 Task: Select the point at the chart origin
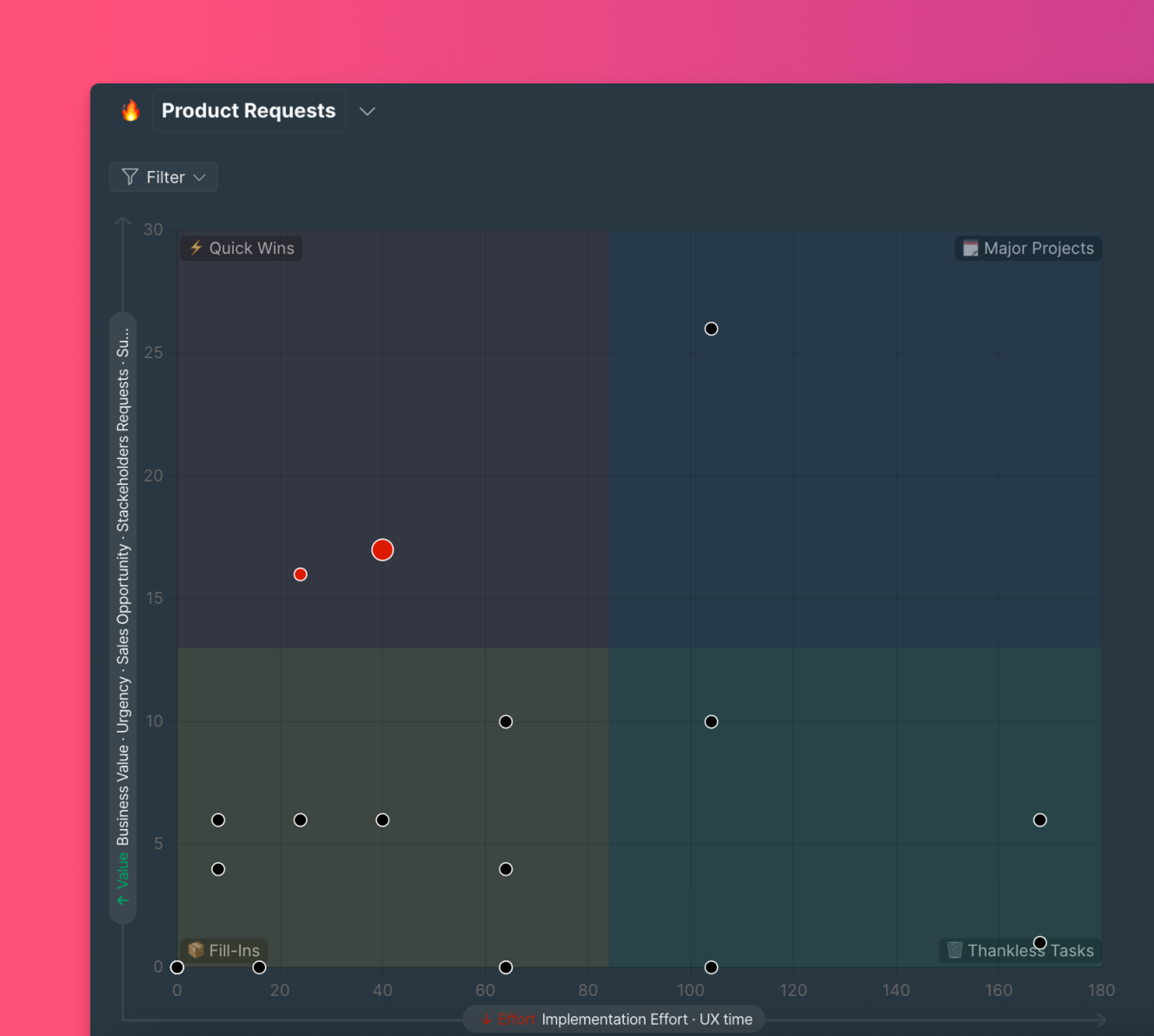[x=177, y=967]
